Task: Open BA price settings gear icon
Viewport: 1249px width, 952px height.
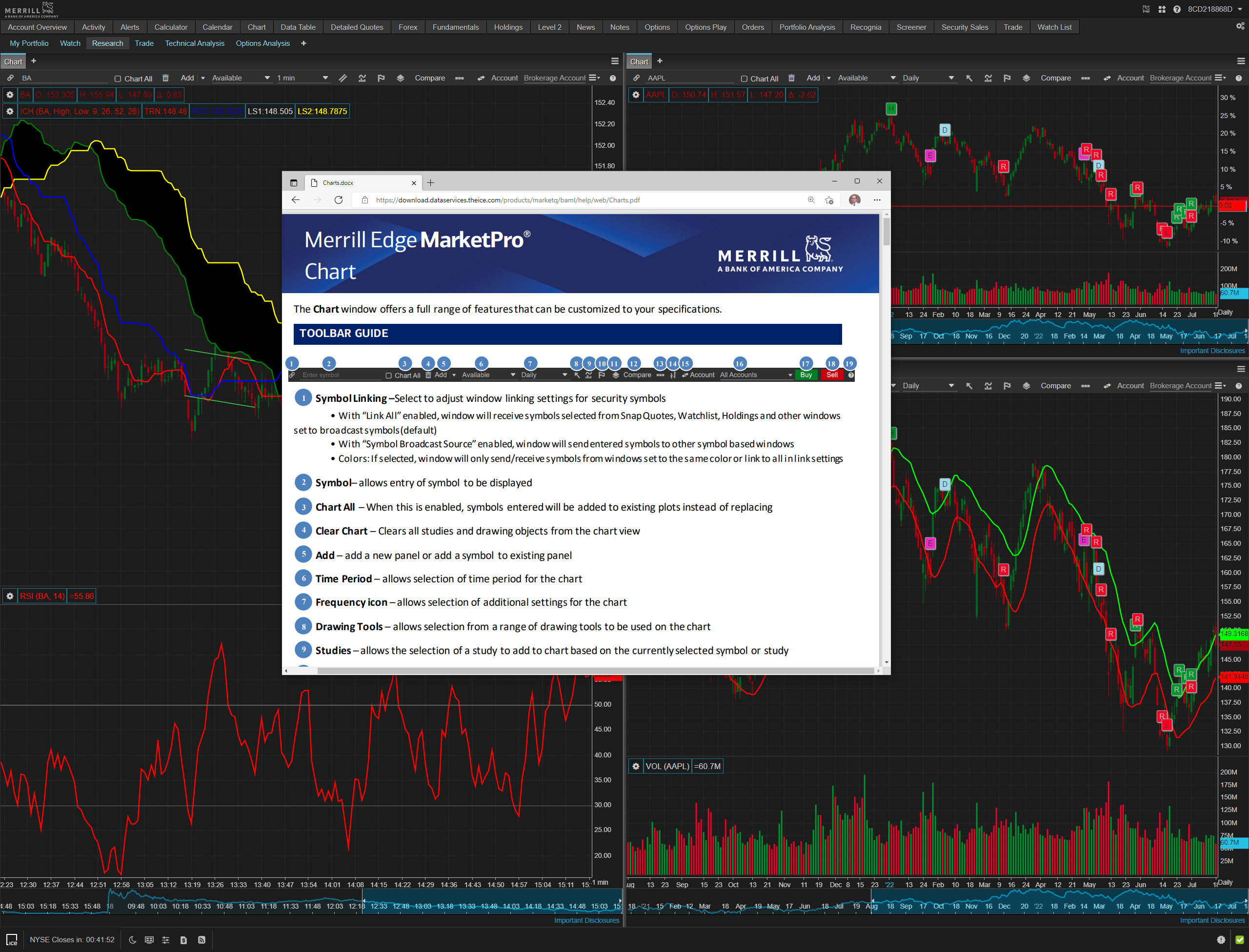Action: pos(10,95)
